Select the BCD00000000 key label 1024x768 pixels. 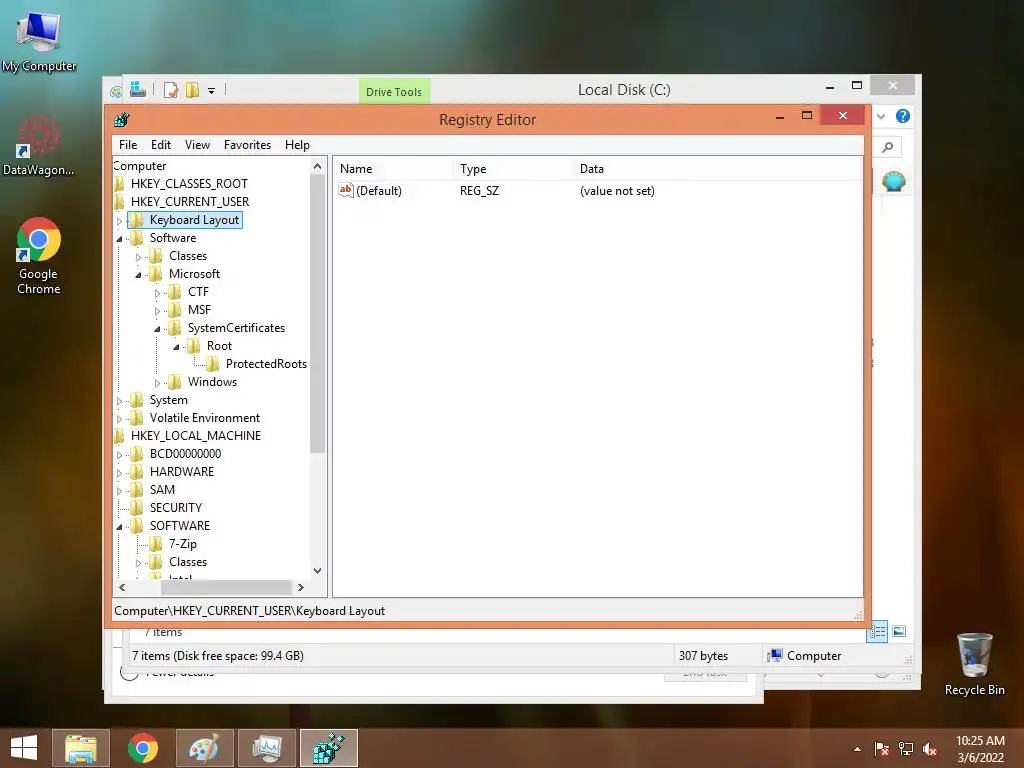[x=185, y=454]
